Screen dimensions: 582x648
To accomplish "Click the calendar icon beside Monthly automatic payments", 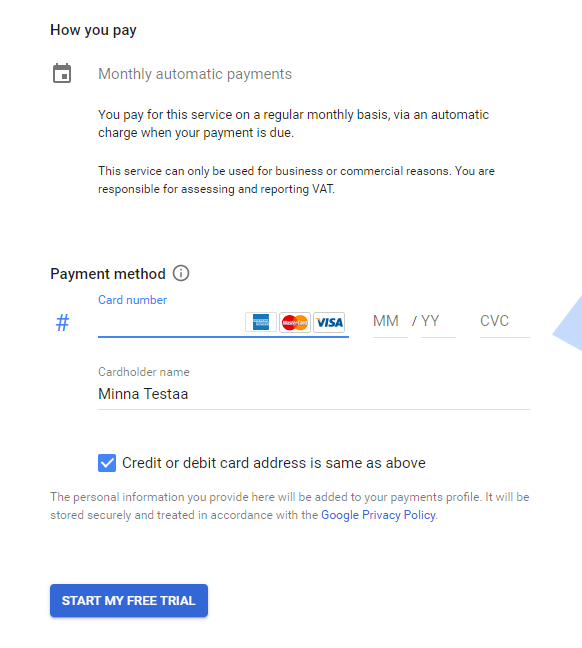I will tap(62, 74).
